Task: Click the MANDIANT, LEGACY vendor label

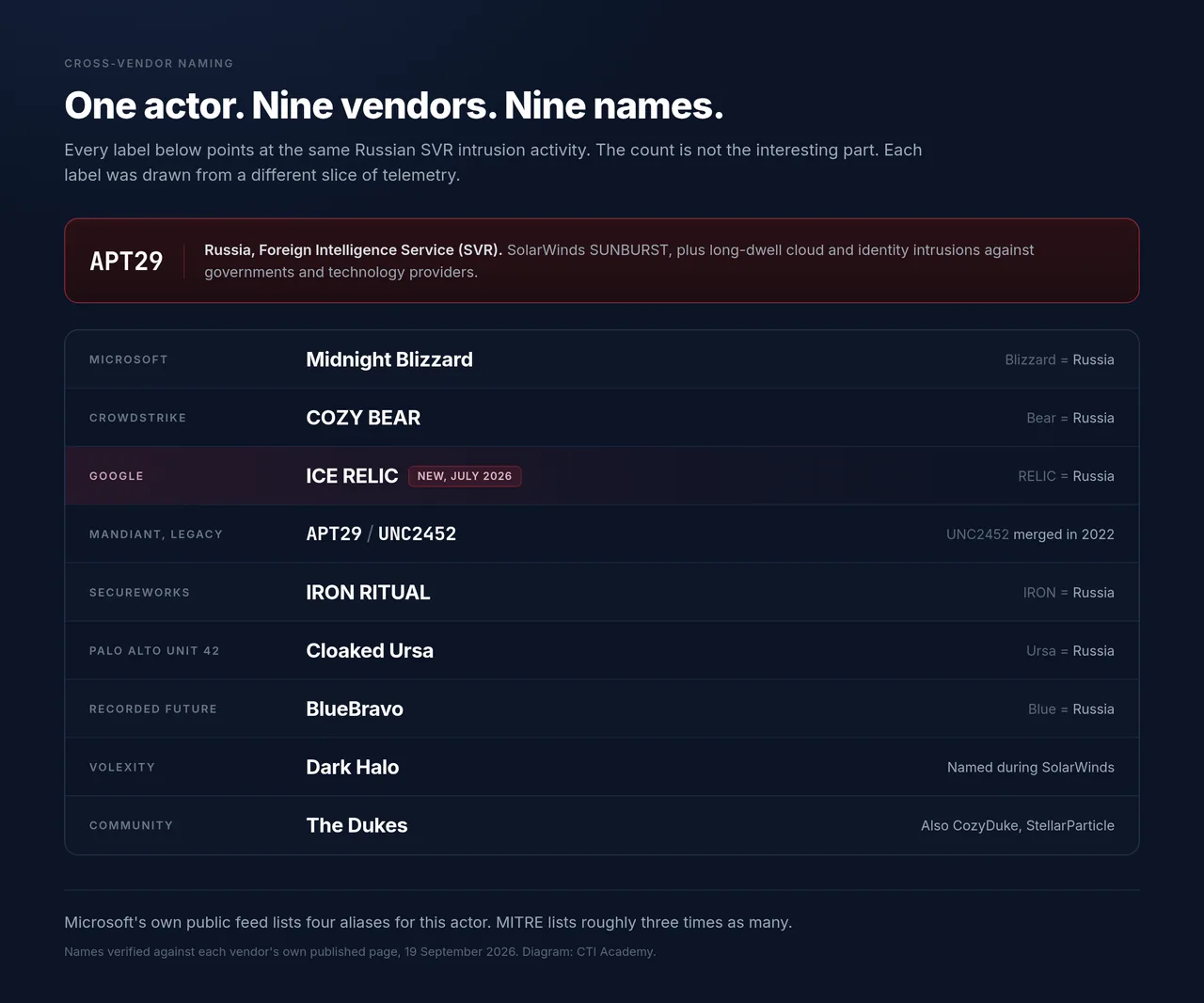Action: [156, 534]
